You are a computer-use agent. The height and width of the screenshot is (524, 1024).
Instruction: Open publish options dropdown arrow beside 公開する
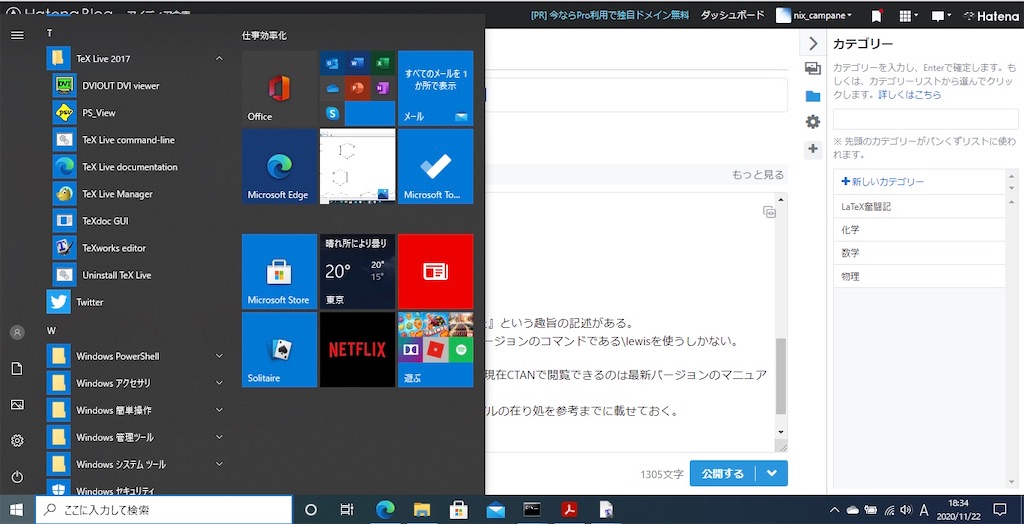[x=772, y=474]
